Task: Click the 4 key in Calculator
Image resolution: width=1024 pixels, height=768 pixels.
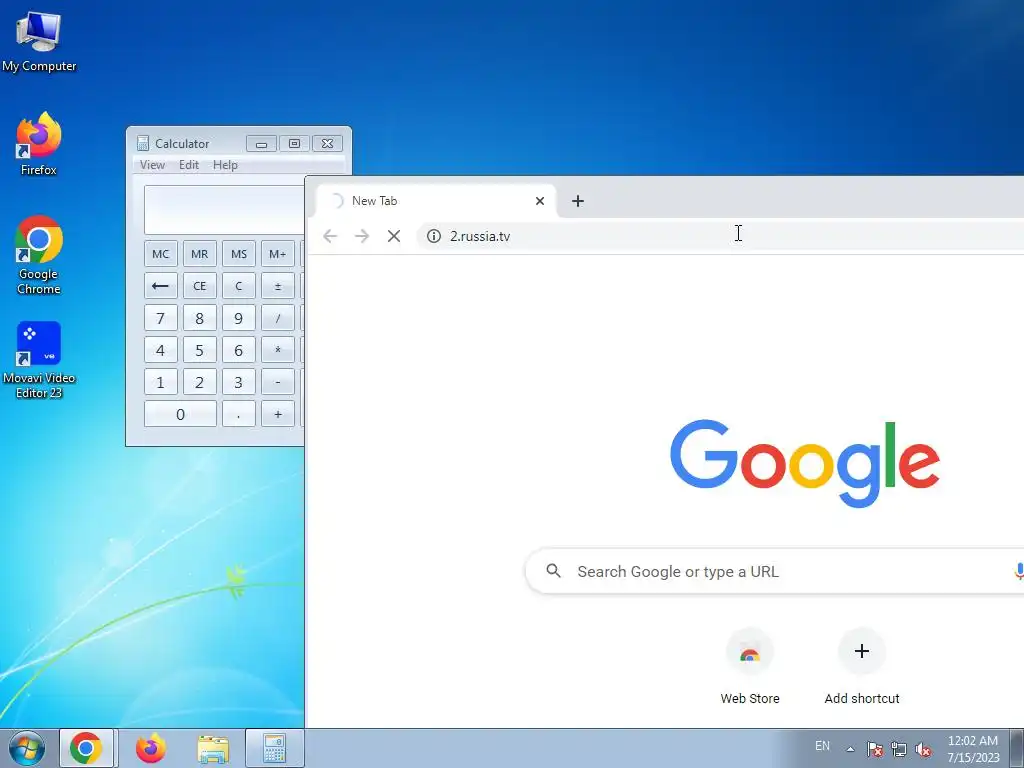Action: coord(161,350)
